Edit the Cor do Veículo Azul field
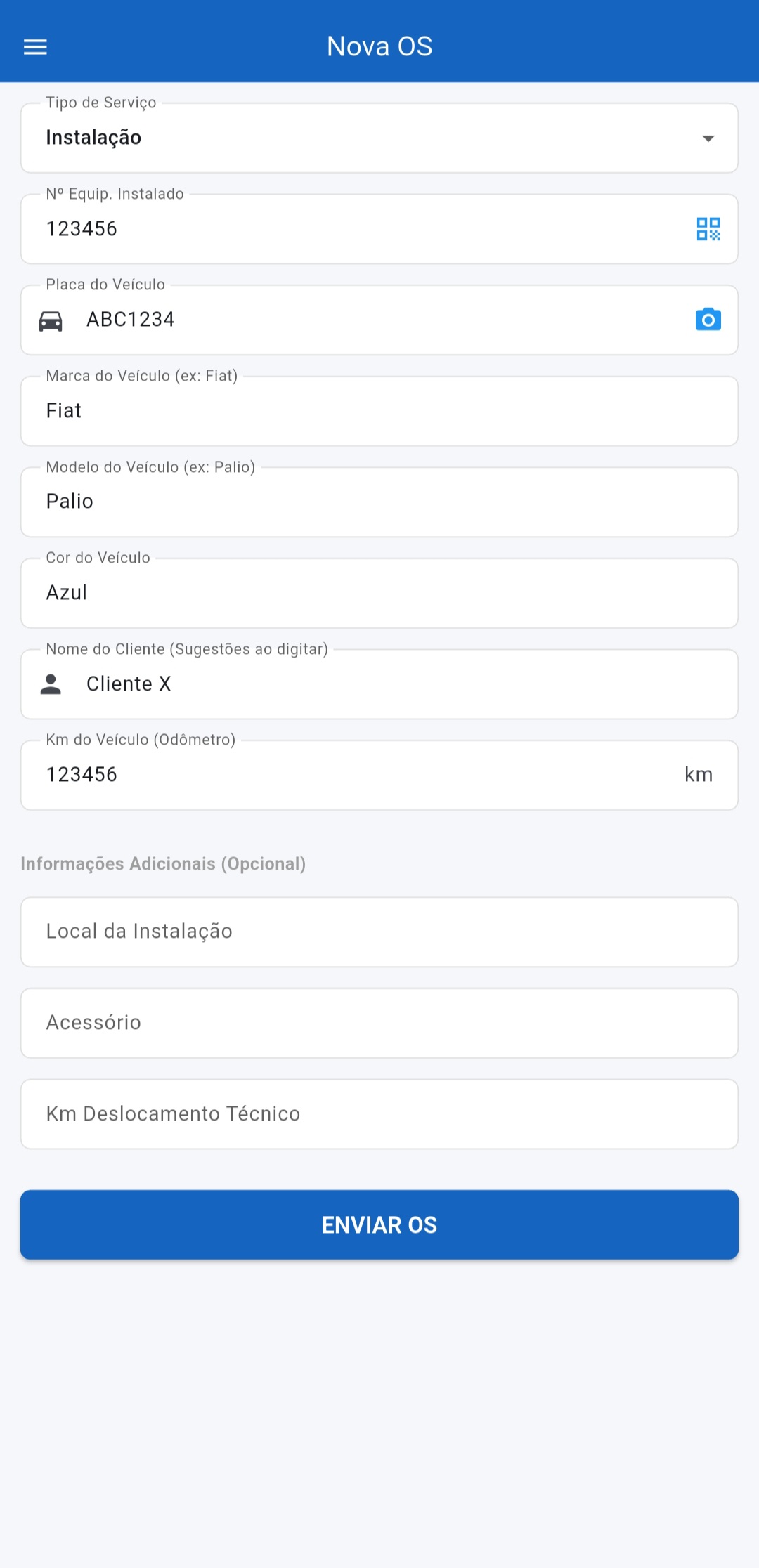 click(x=379, y=593)
